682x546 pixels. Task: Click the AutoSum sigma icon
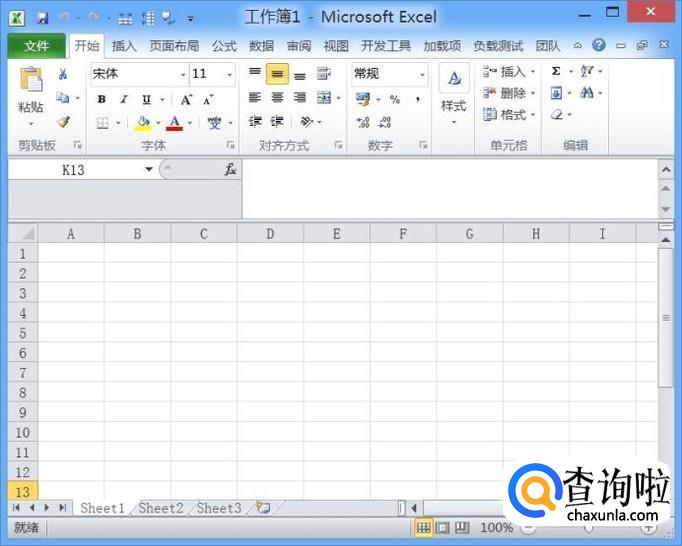(x=556, y=72)
